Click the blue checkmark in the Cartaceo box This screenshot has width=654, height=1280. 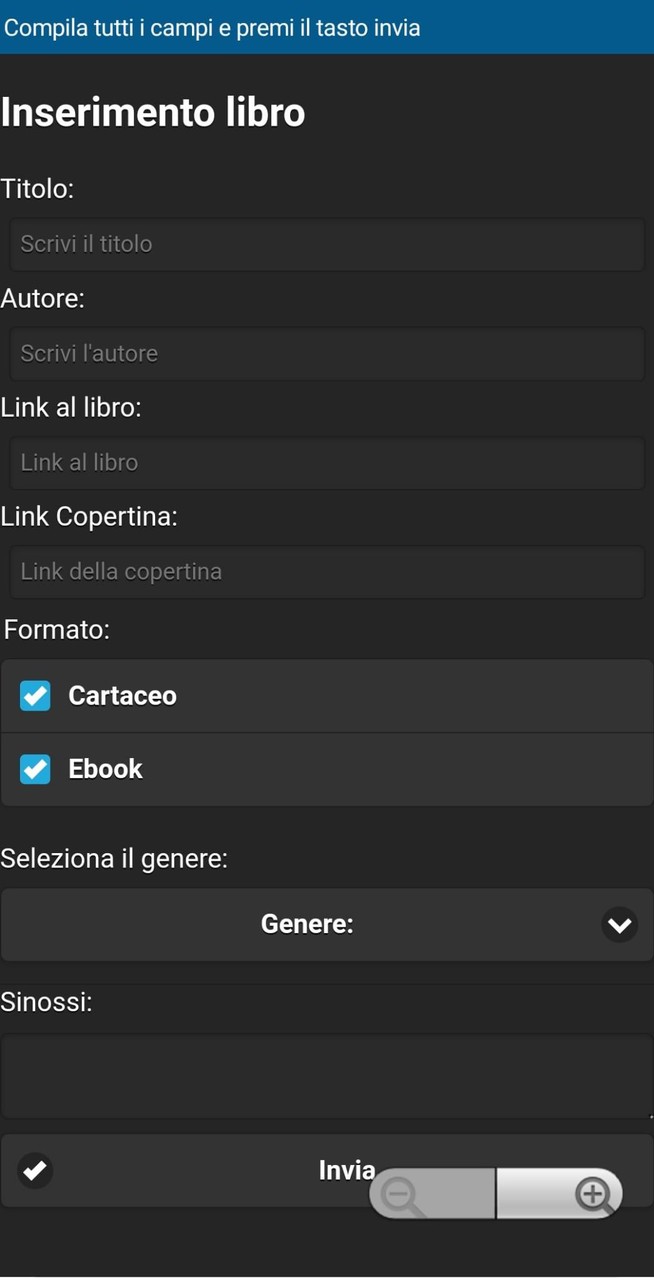pos(34,695)
